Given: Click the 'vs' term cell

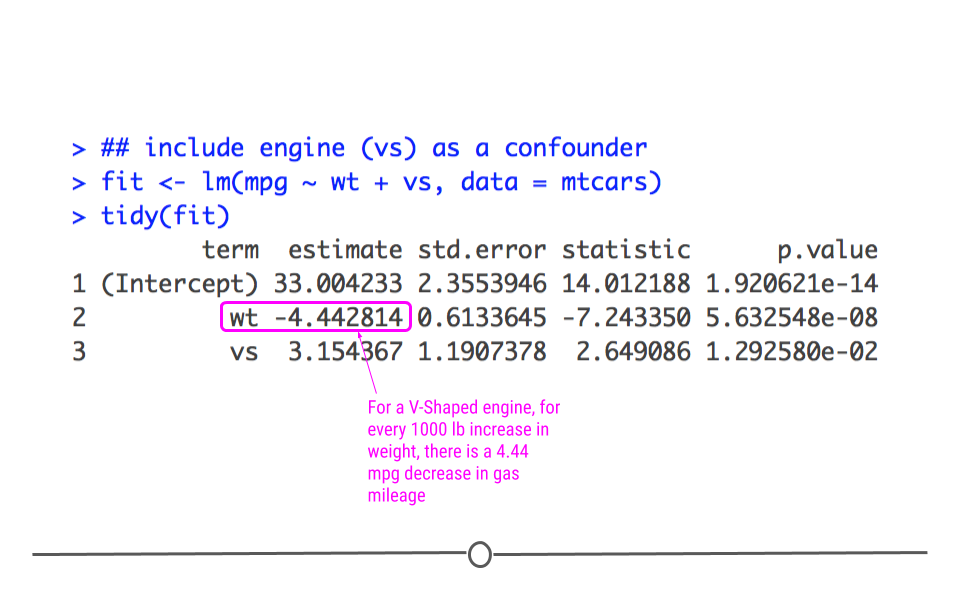Looking at the screenshot, I should click(244, 353).
